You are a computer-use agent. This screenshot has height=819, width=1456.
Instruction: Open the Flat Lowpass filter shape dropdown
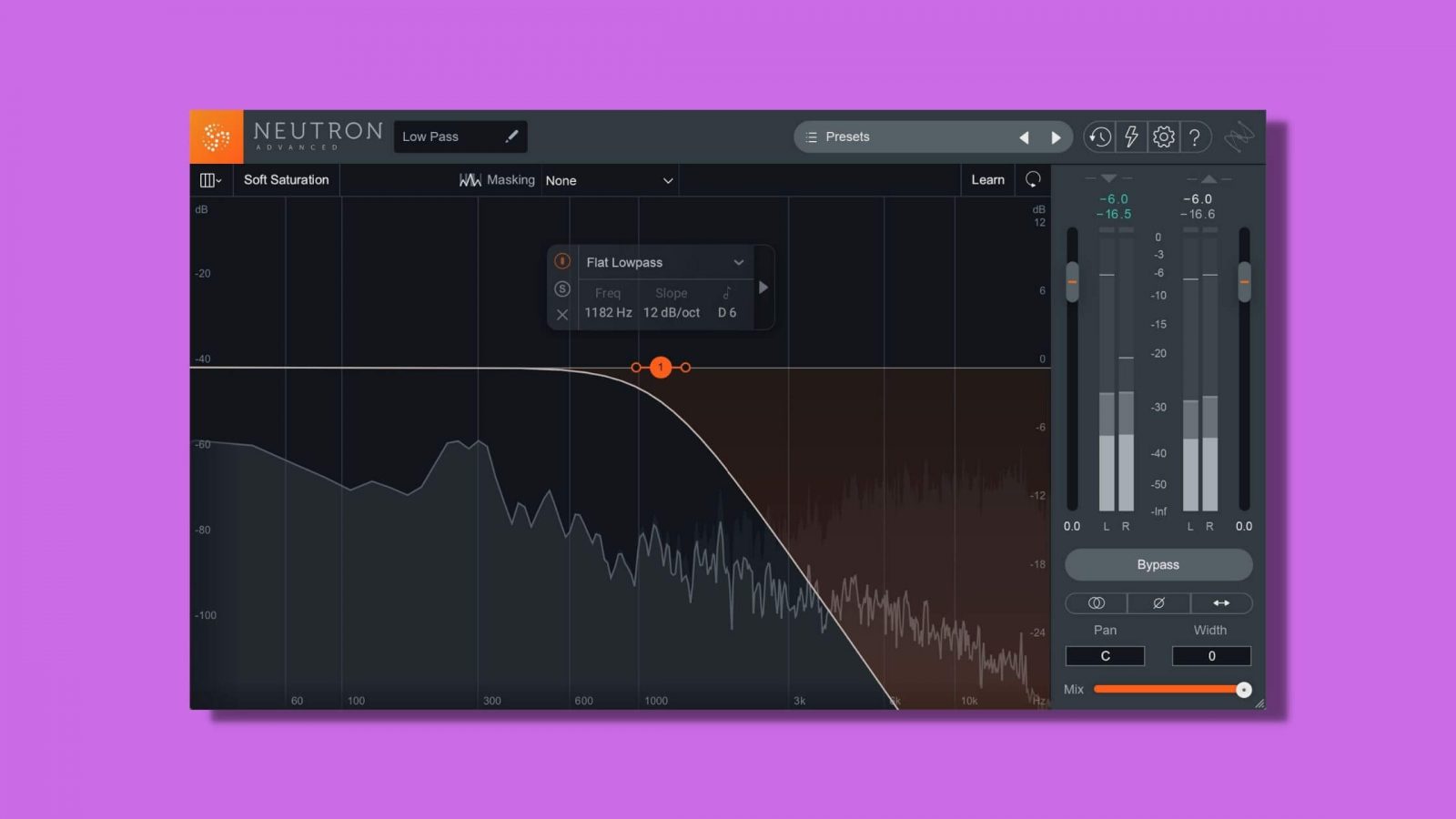coord(664,262)
